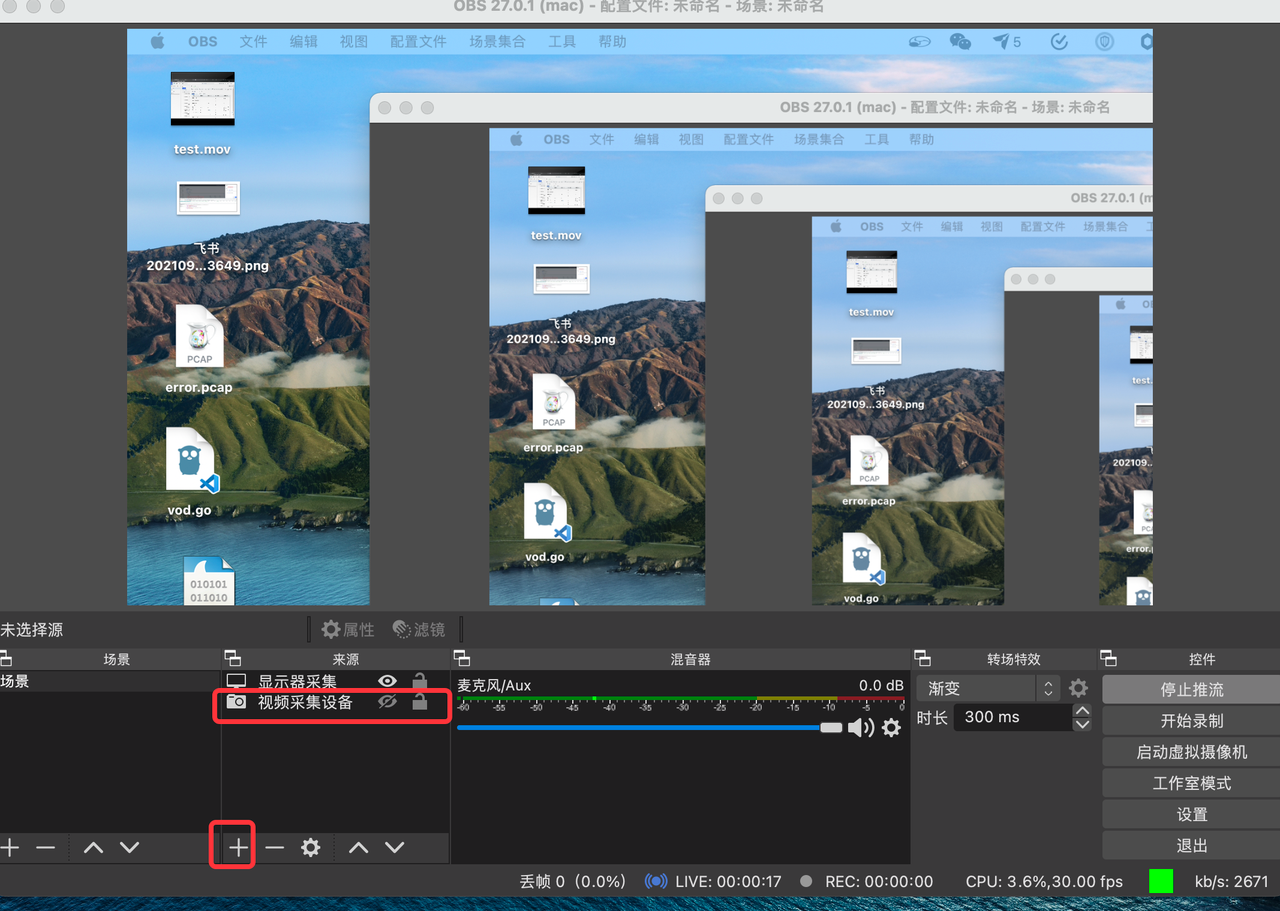
Task: Select the 显示器采集 source row
Action: [x=335, y=681]
